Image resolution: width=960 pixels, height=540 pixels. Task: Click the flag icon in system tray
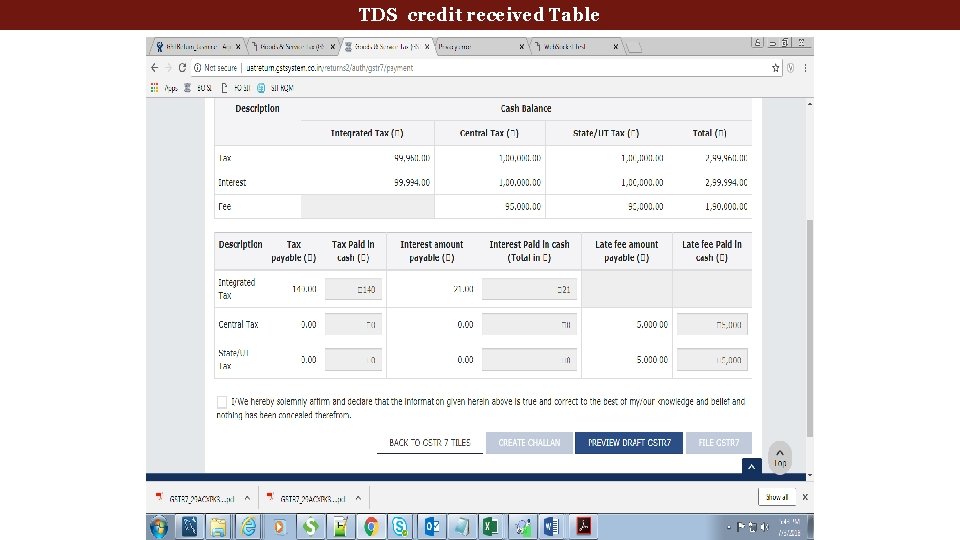(x=741, y=527)
